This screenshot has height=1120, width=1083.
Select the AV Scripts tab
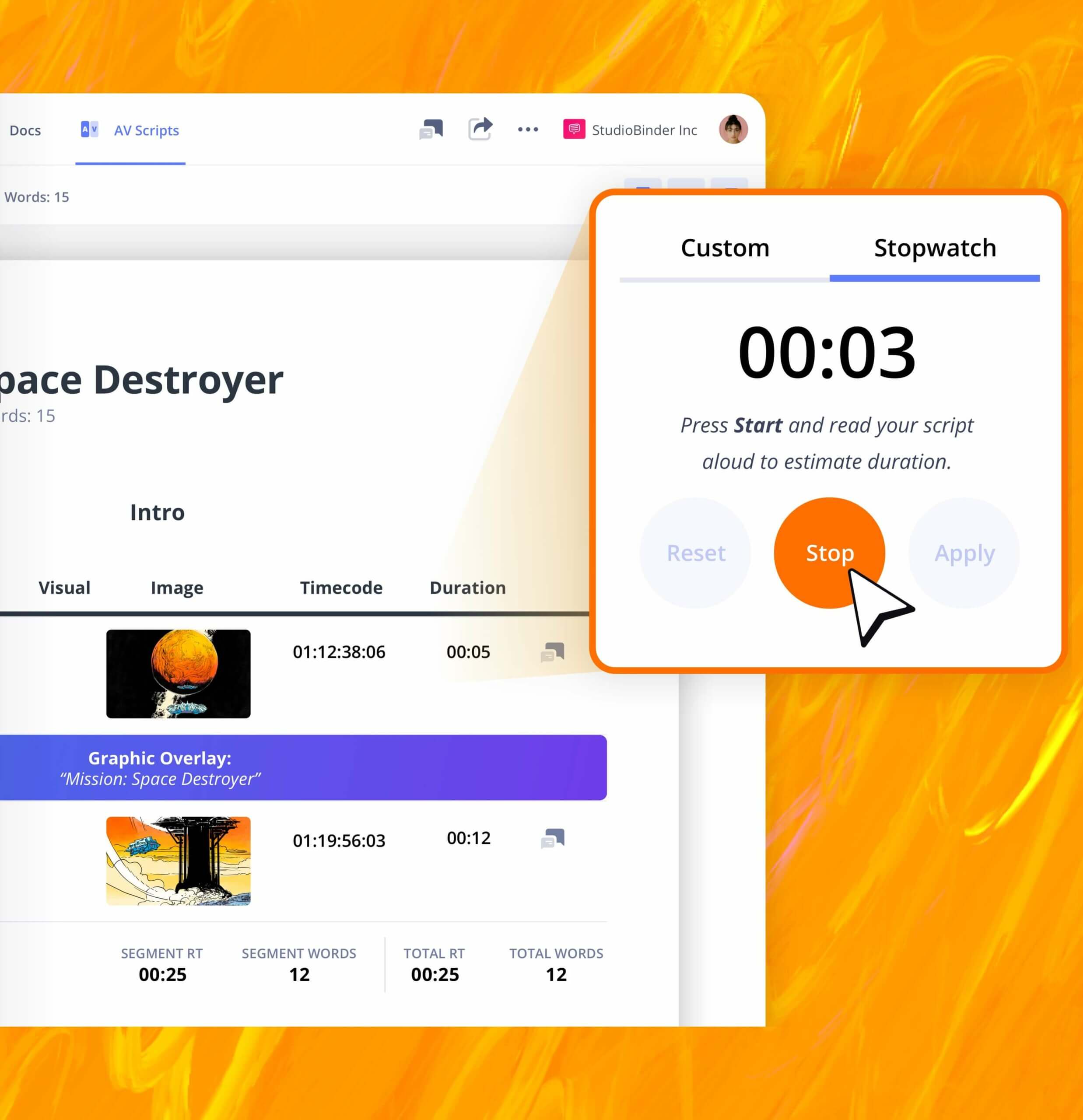(x=146, y=130)
